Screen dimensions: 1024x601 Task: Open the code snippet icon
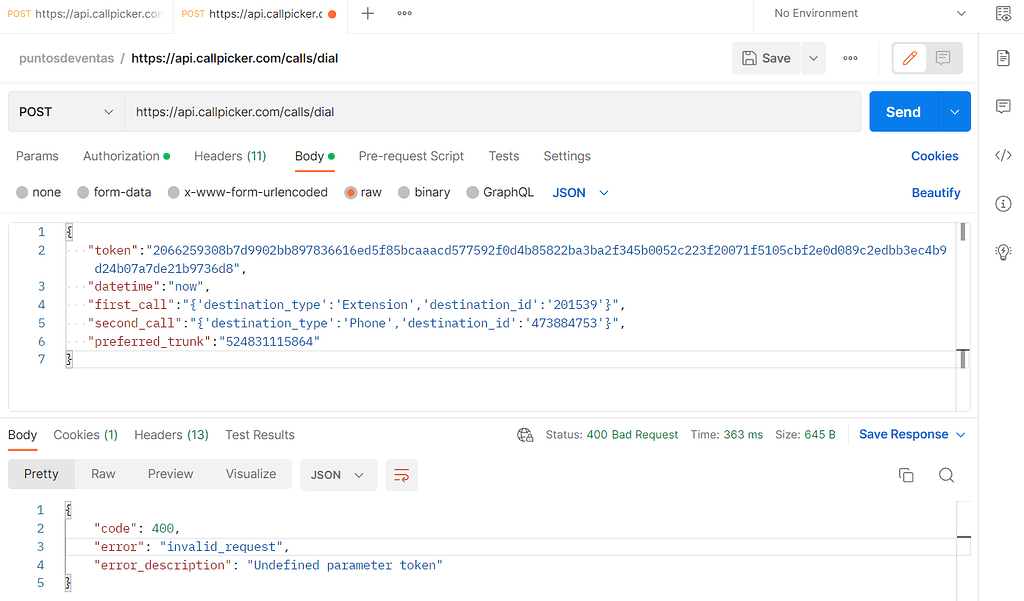point(1003,155)
